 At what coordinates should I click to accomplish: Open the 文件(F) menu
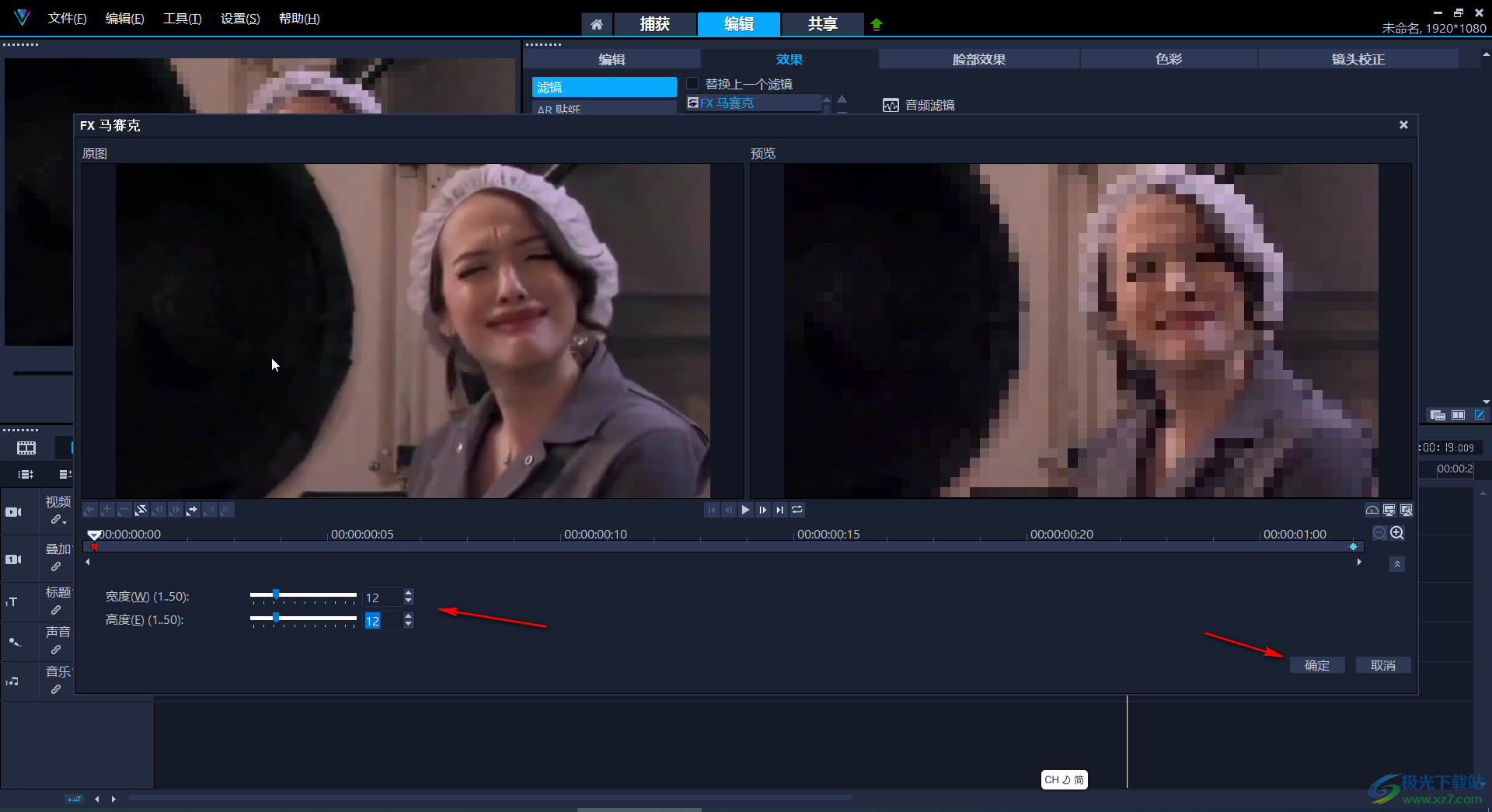click(67, 19)
